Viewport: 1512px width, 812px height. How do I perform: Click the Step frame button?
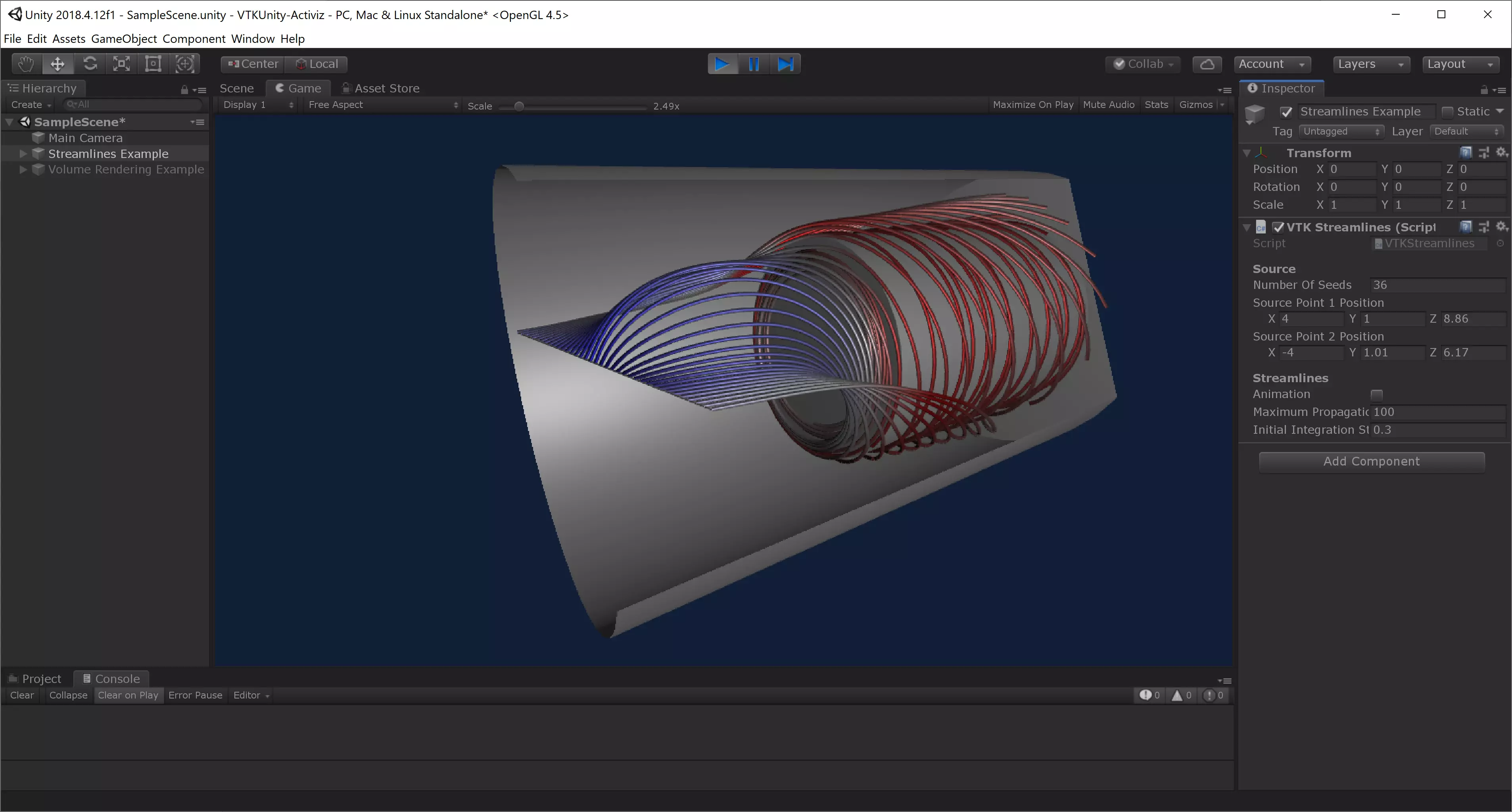pyautogui.click(x=785, y=64)
